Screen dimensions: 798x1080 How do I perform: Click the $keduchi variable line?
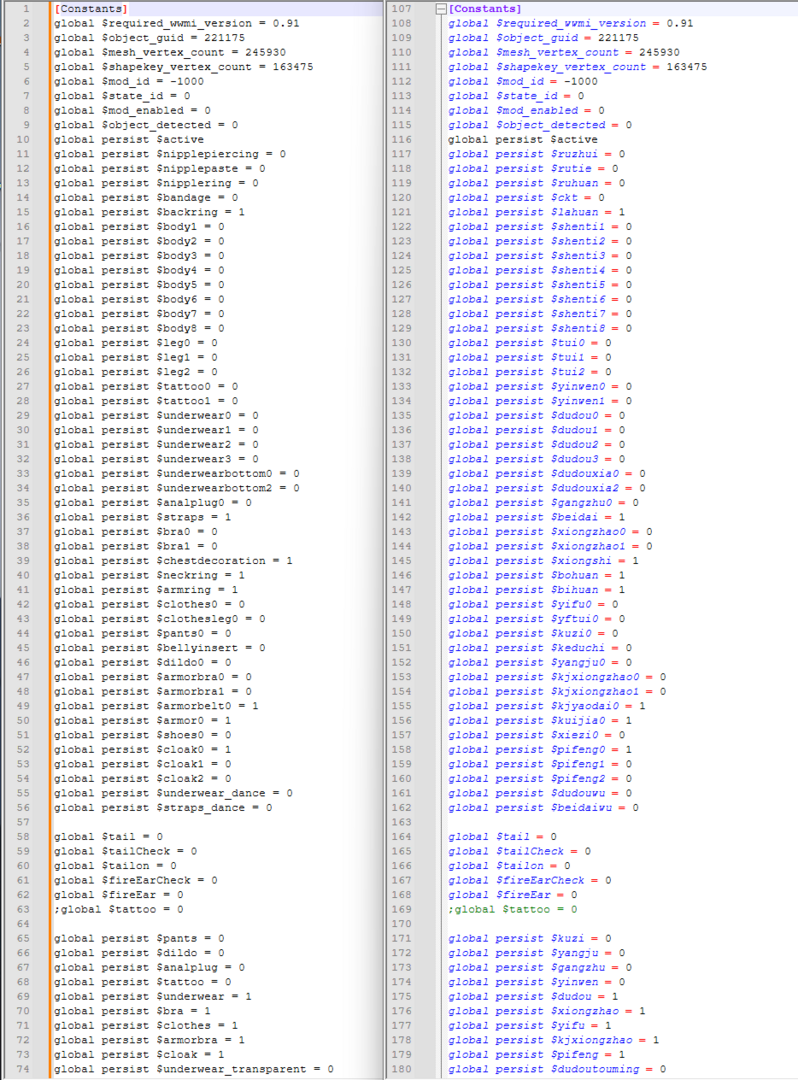pos(540,648)
